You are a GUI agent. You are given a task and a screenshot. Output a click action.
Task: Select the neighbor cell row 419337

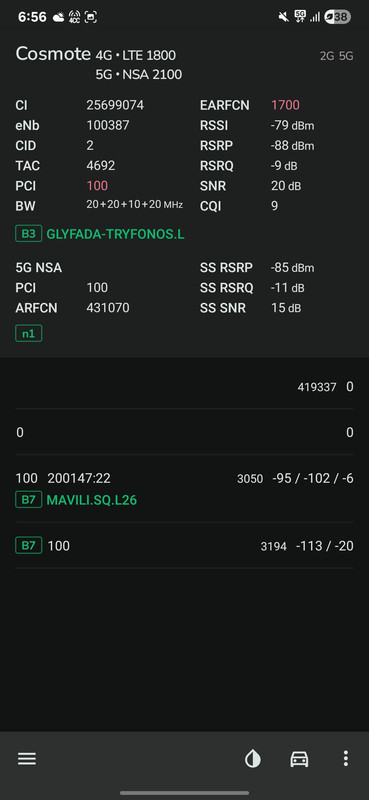click(184, 387)
